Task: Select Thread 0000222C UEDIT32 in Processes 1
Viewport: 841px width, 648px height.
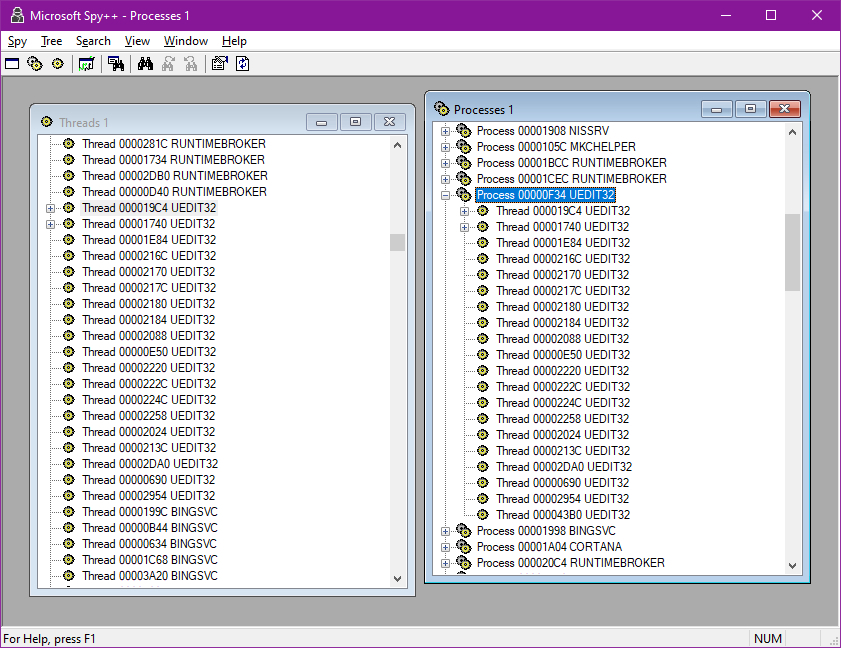Action: (x=563, y=387)
